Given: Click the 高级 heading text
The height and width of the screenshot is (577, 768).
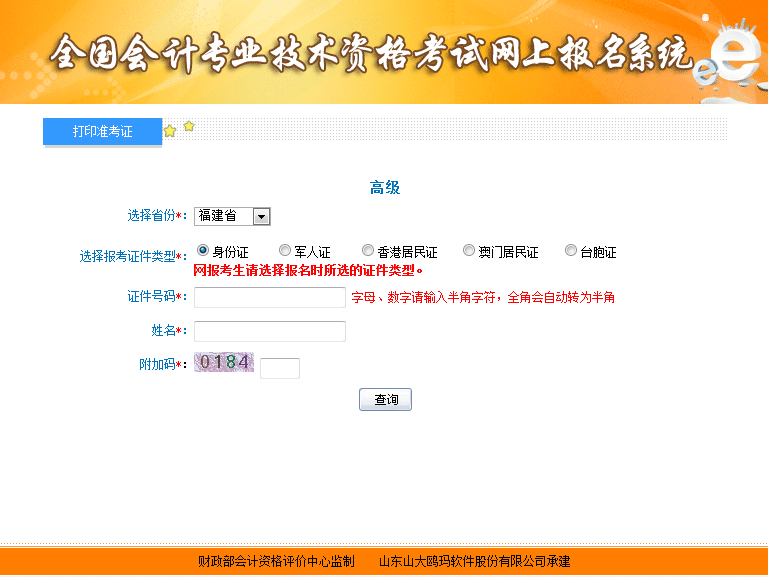Looking at the screenshot, I should coord(385,188).
